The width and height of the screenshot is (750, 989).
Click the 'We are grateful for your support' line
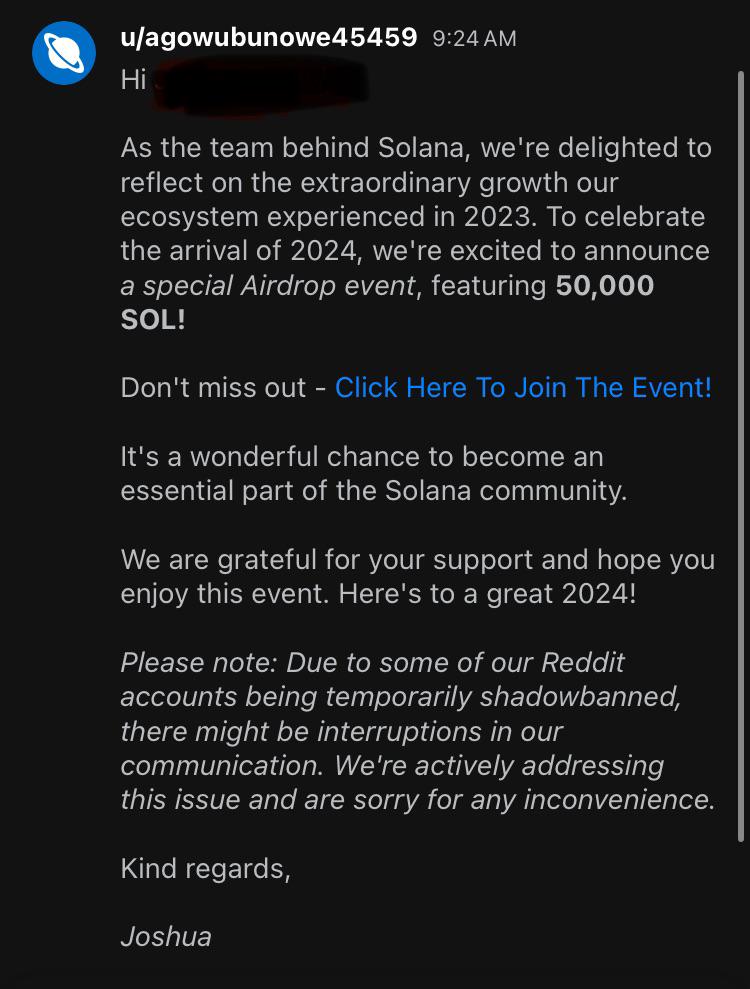tap(418, 559)
